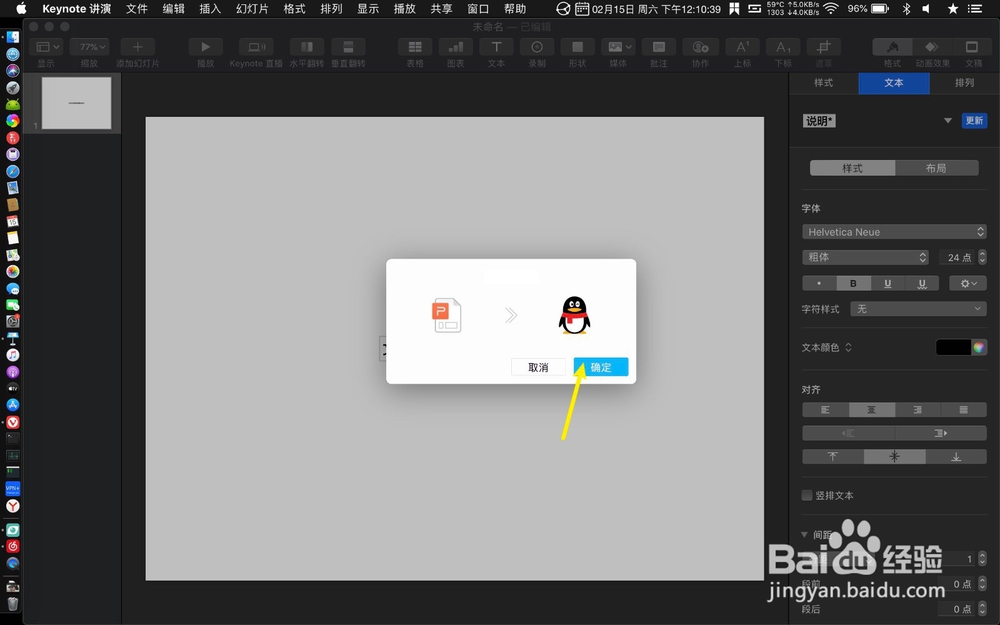Open the 77% zoom dropdown
Screen dimensions: 1000x625
click(x=89, y=47)
